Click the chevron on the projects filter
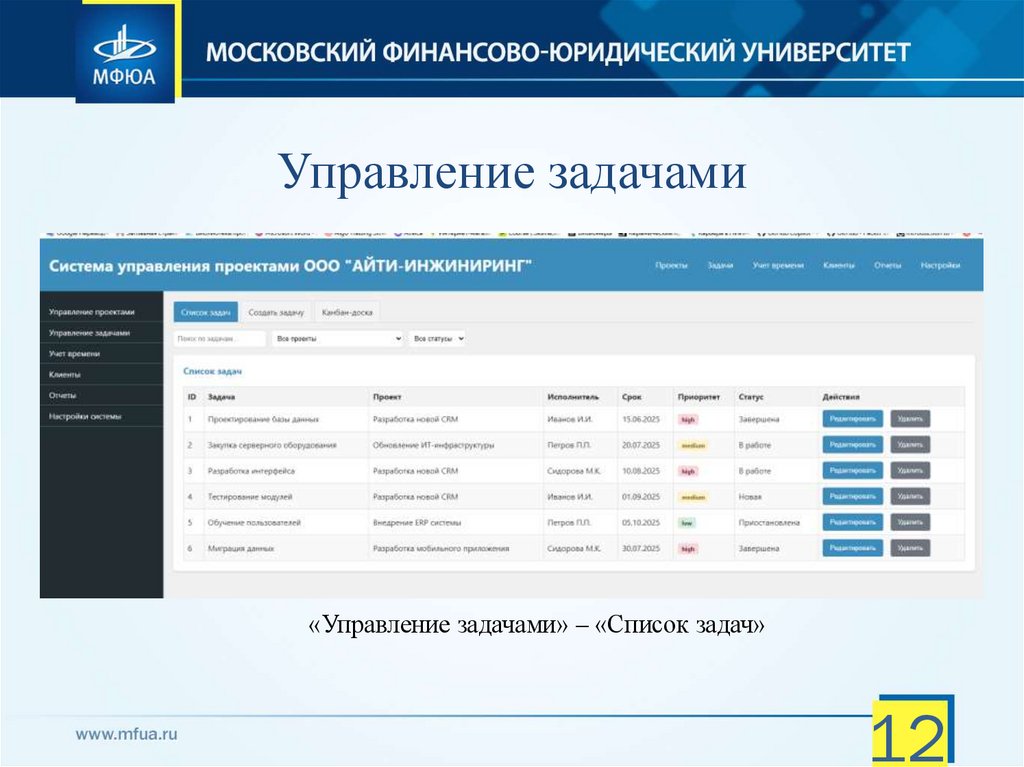 click(x=398, y=338)
